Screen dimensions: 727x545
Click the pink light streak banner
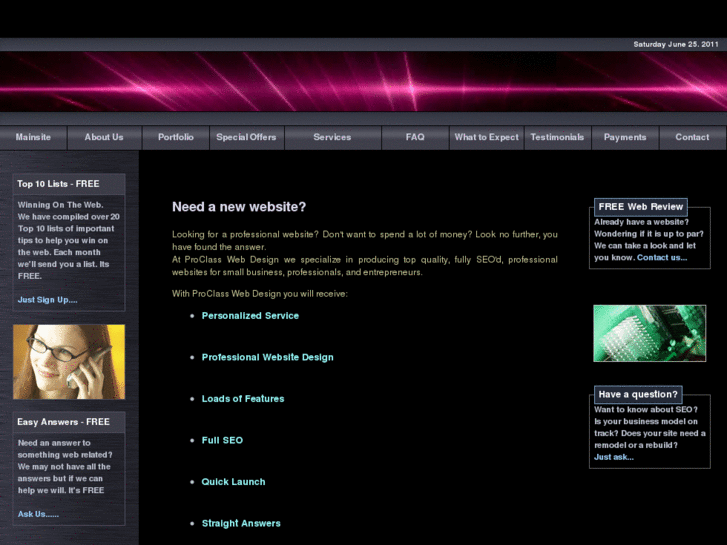(x=364, y=81)
